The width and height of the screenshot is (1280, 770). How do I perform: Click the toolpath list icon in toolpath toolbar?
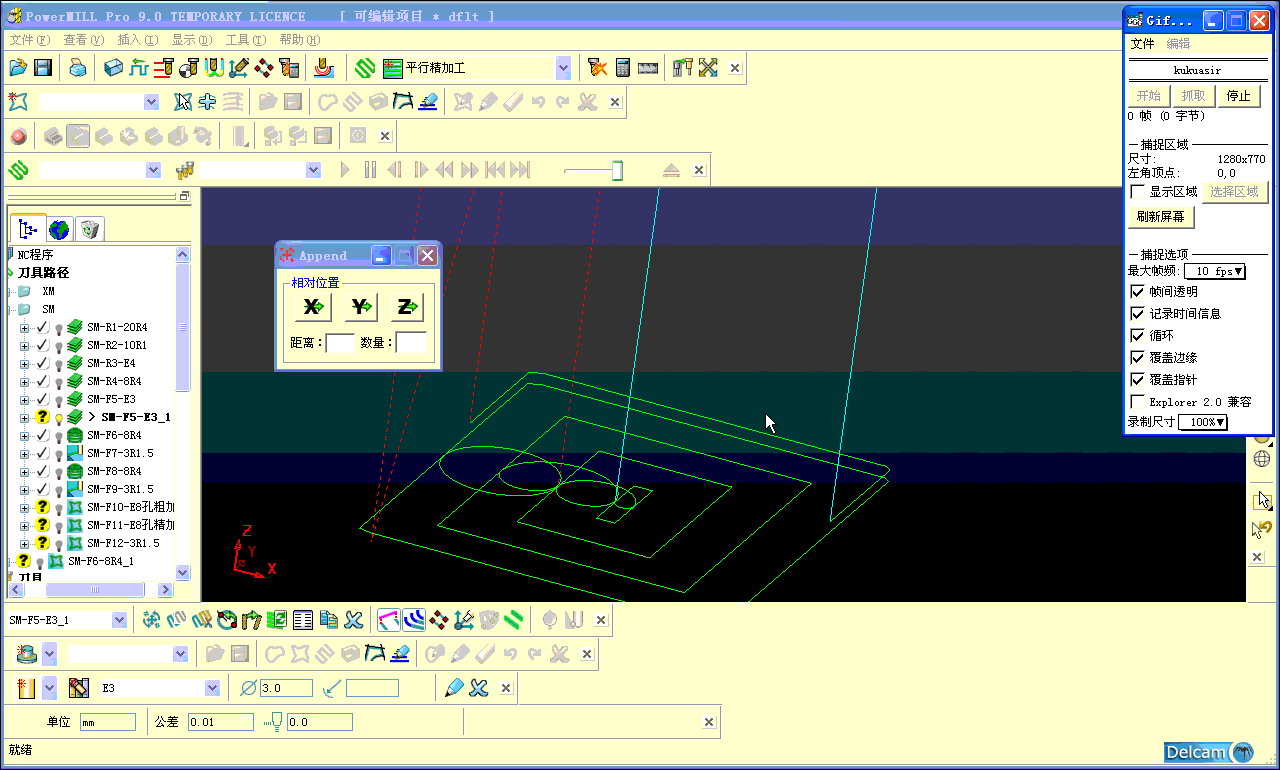click(x=303, y=620)
